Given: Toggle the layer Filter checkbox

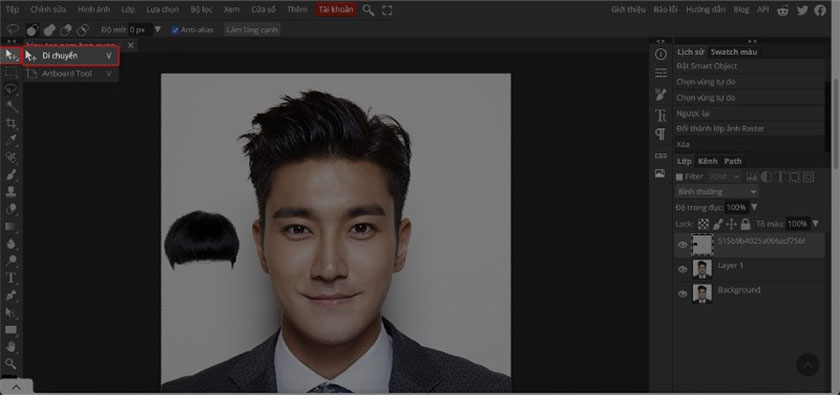Looking at the screenshot, I should click(x=679, y=177).
